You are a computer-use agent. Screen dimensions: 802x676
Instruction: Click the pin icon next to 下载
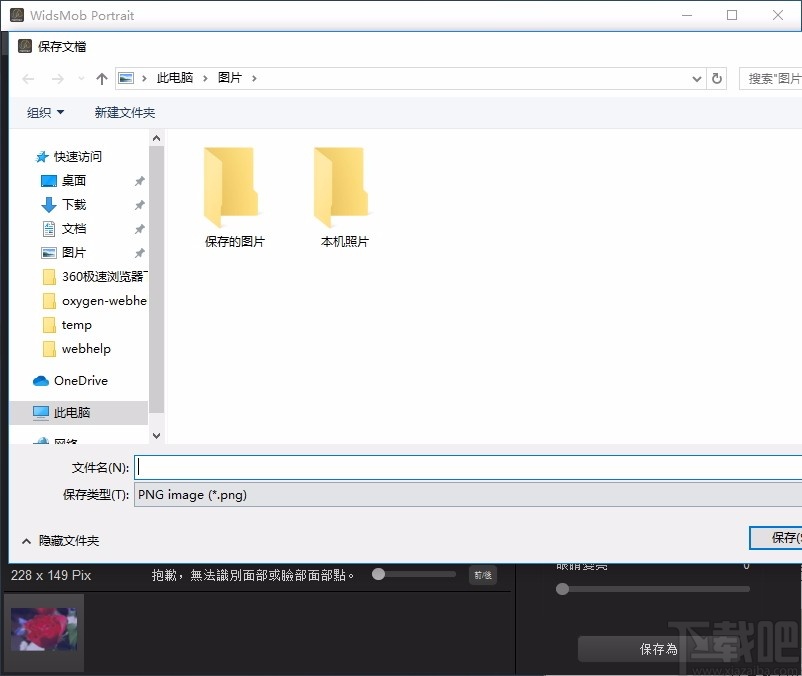click(x=140, y=205)
